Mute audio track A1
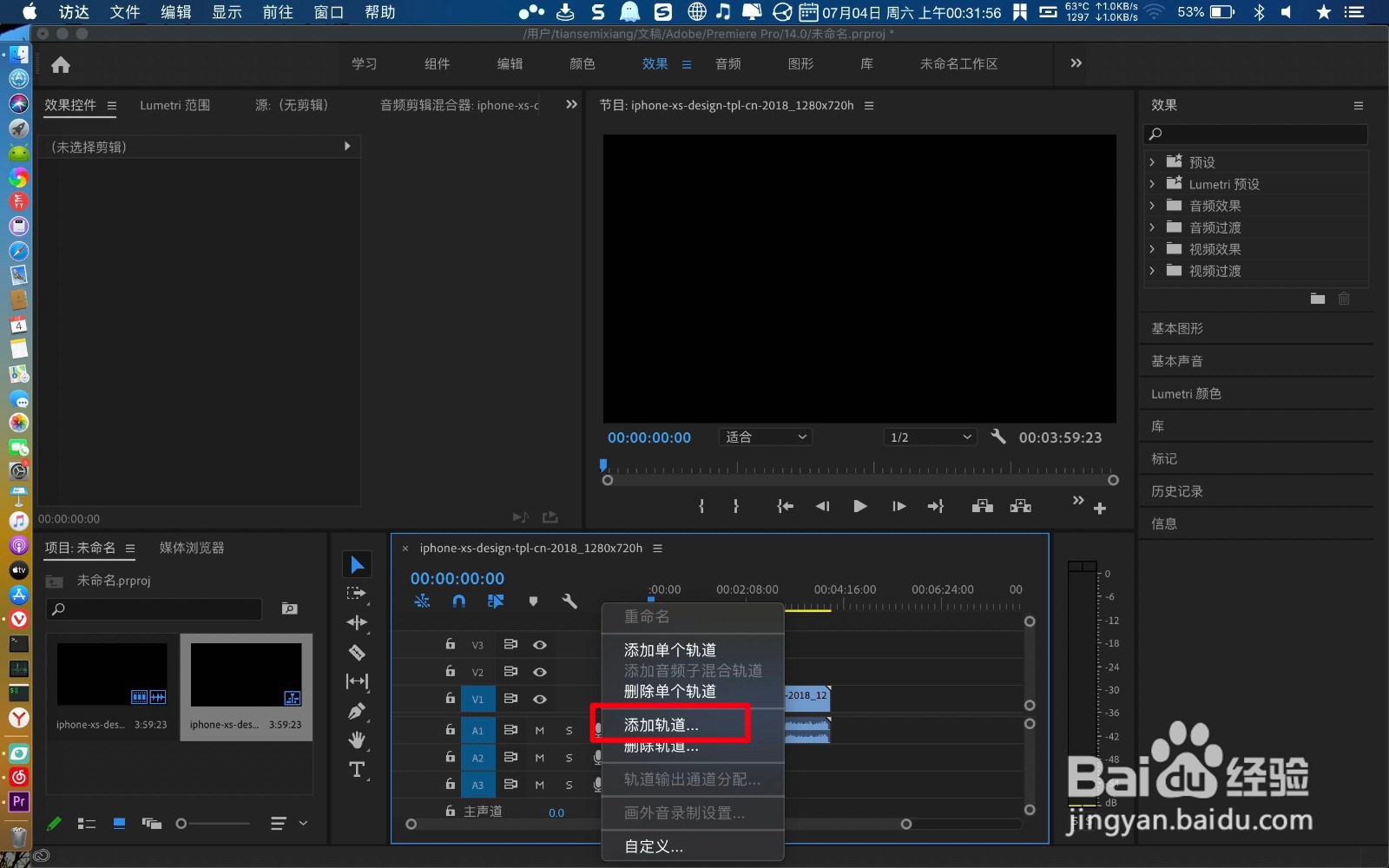This screenshot has height=868, width=1389. point(540,731)
